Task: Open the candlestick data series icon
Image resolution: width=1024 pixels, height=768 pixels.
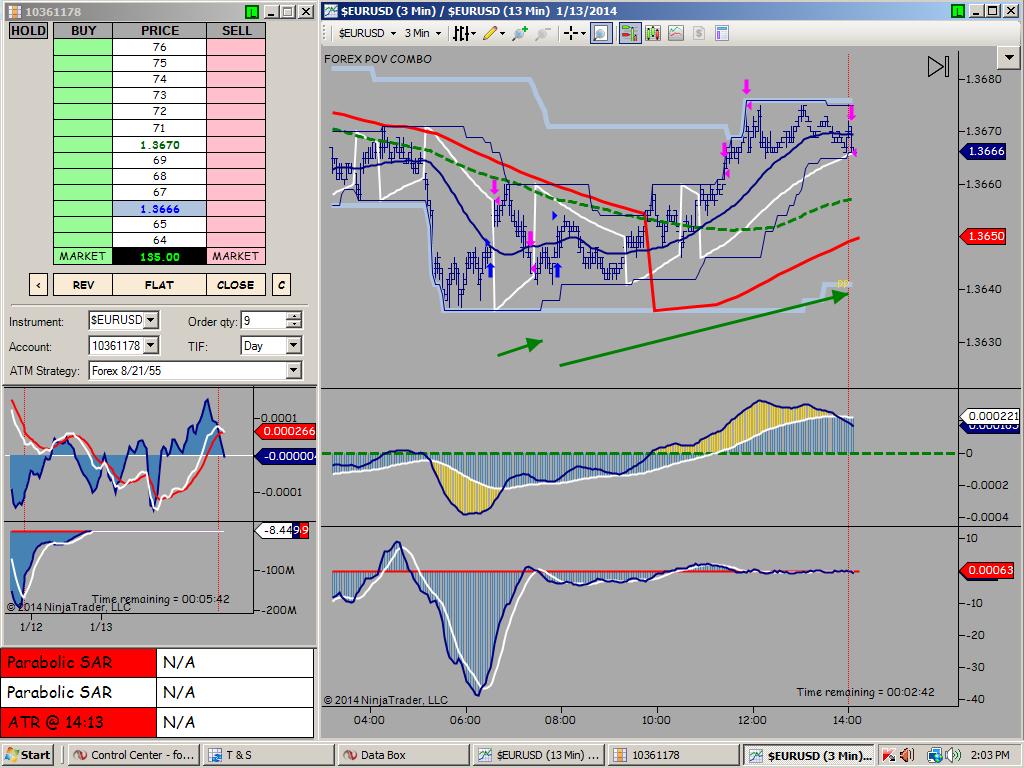Action: click(652, 33)
